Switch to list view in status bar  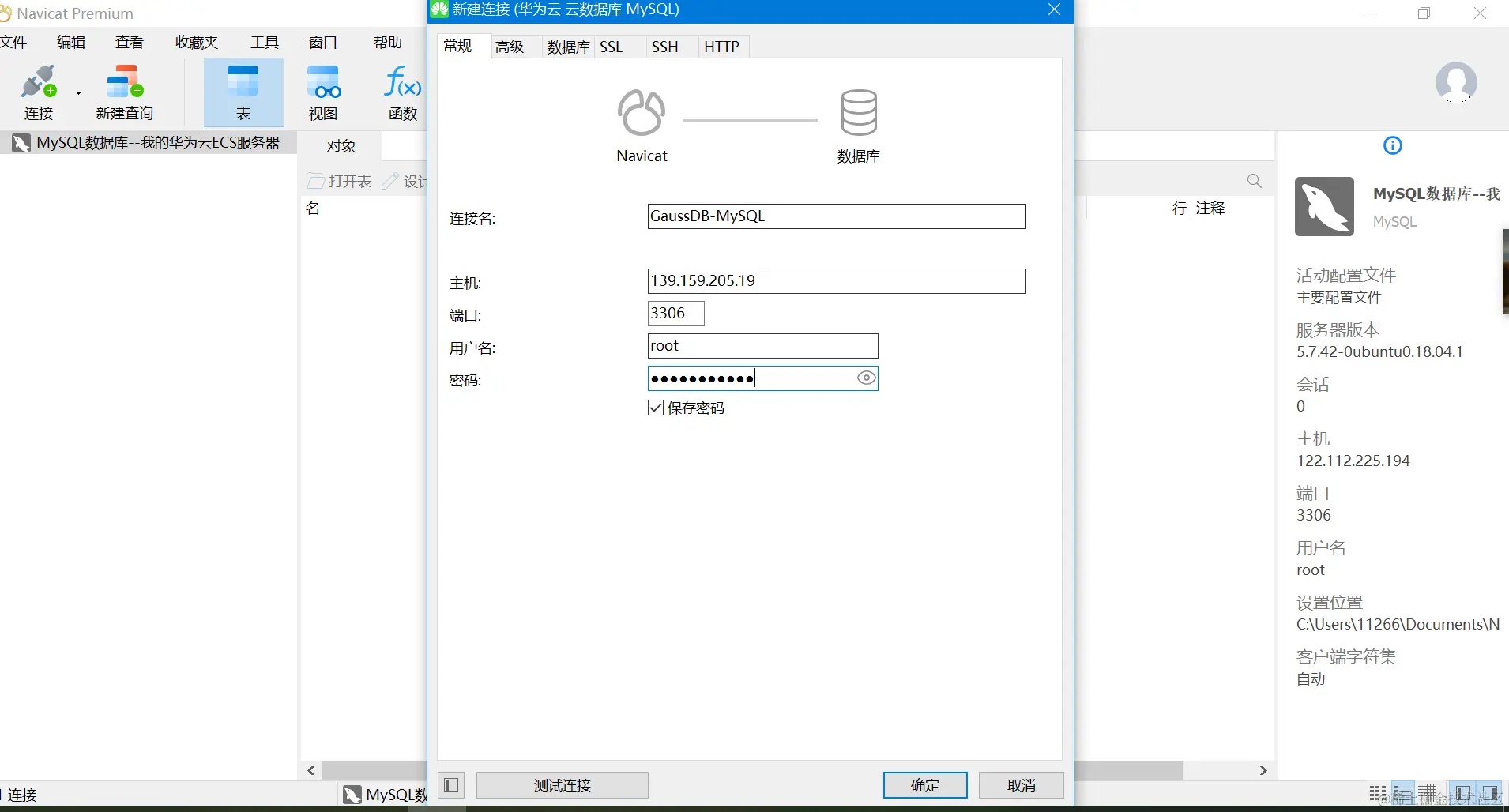pos(1403,794)
